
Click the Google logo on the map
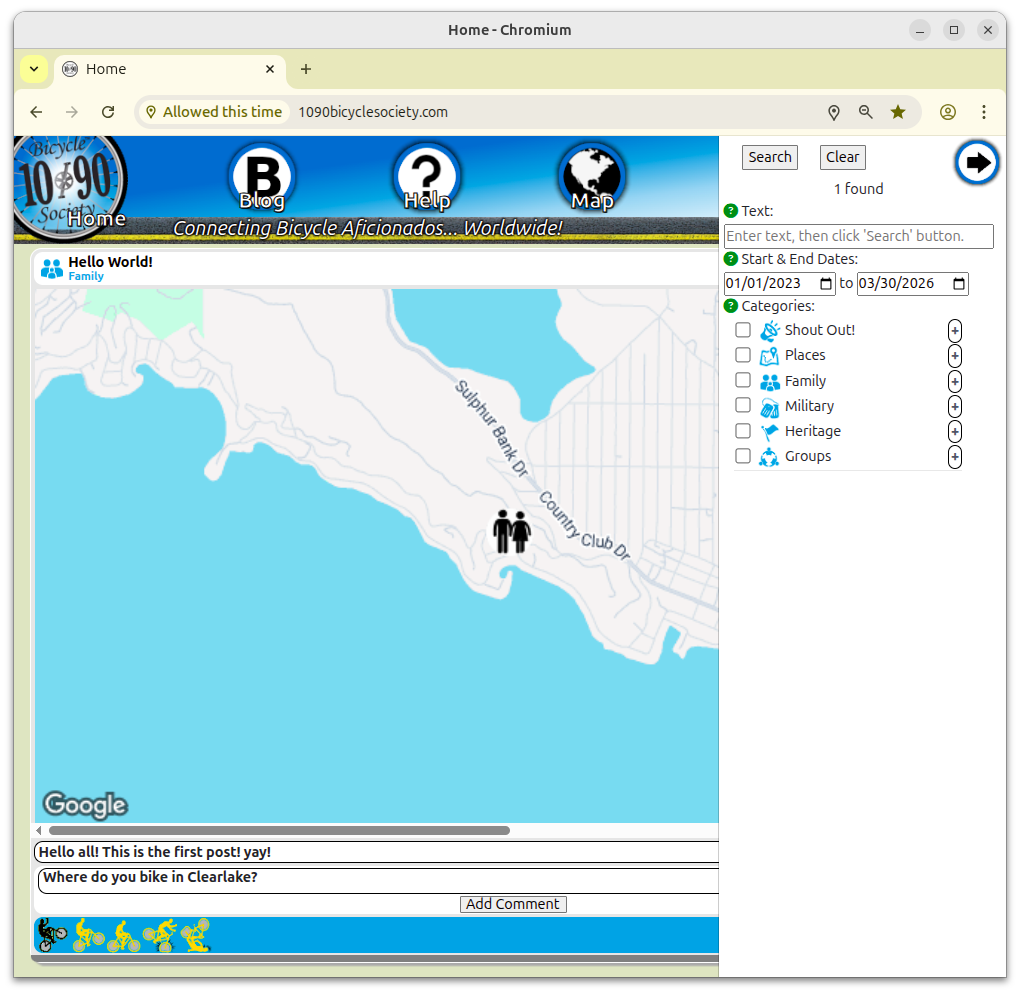coord(85,805)
